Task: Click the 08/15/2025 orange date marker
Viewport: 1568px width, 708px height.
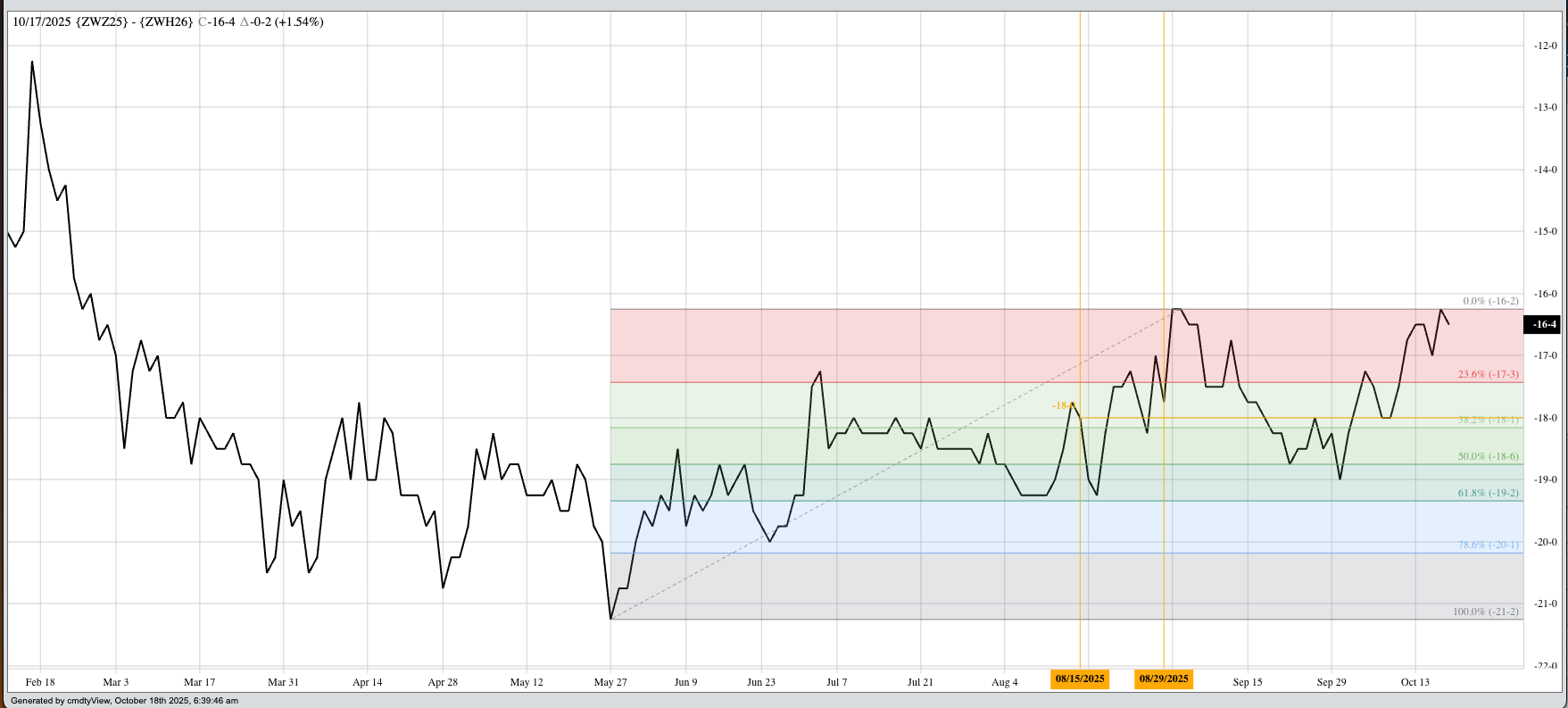Action: [x=1080, y=679]
